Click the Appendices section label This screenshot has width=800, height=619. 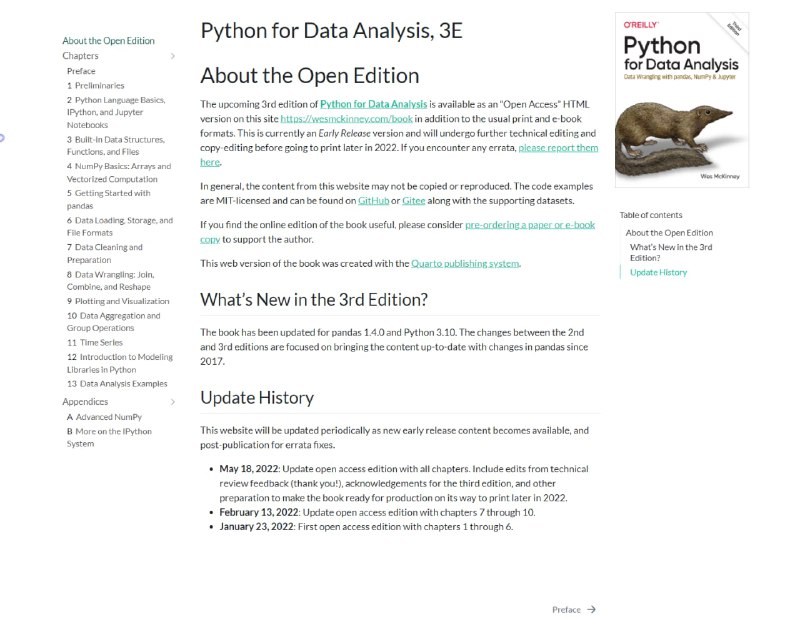pos(85,402)
